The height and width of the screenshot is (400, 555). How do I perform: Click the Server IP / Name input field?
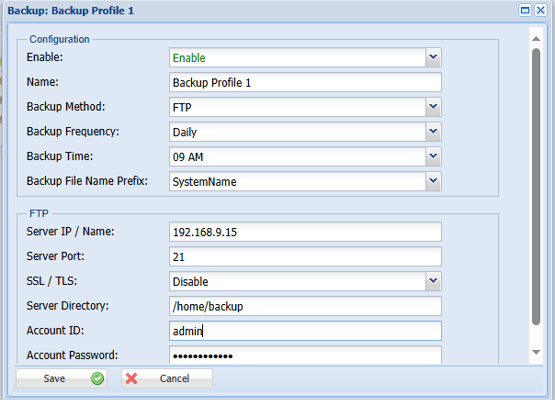pyautogui.click(x=305, y=232)
